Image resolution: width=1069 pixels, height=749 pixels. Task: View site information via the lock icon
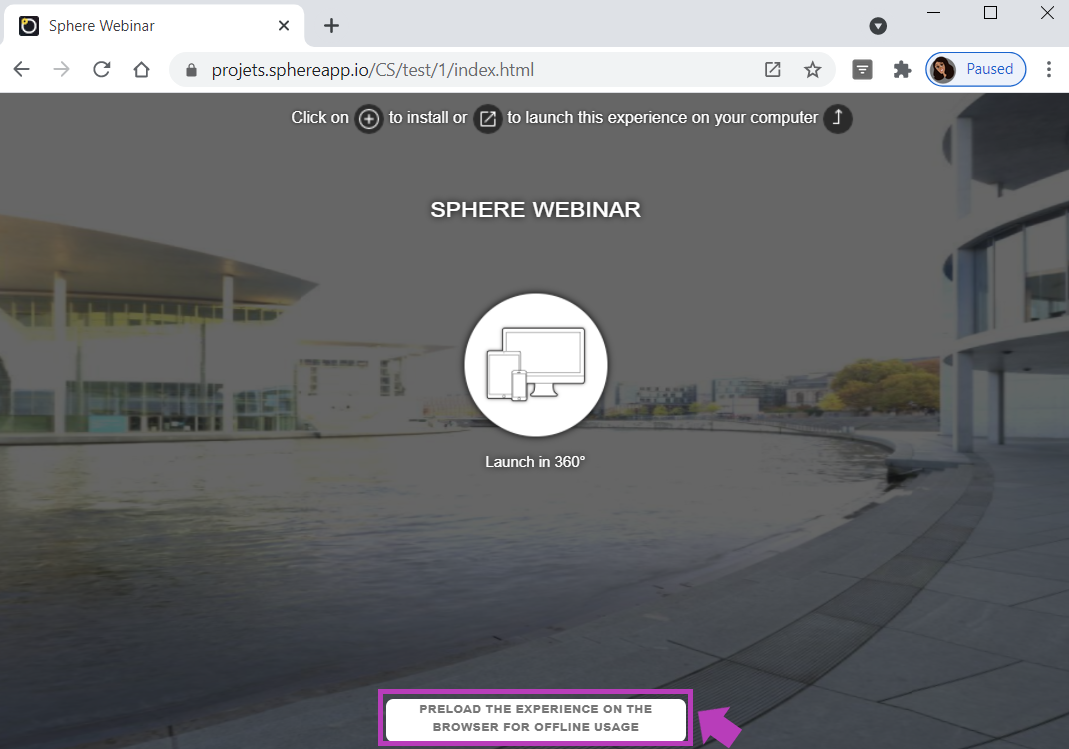pyautogui.click(x=191, y=70)
